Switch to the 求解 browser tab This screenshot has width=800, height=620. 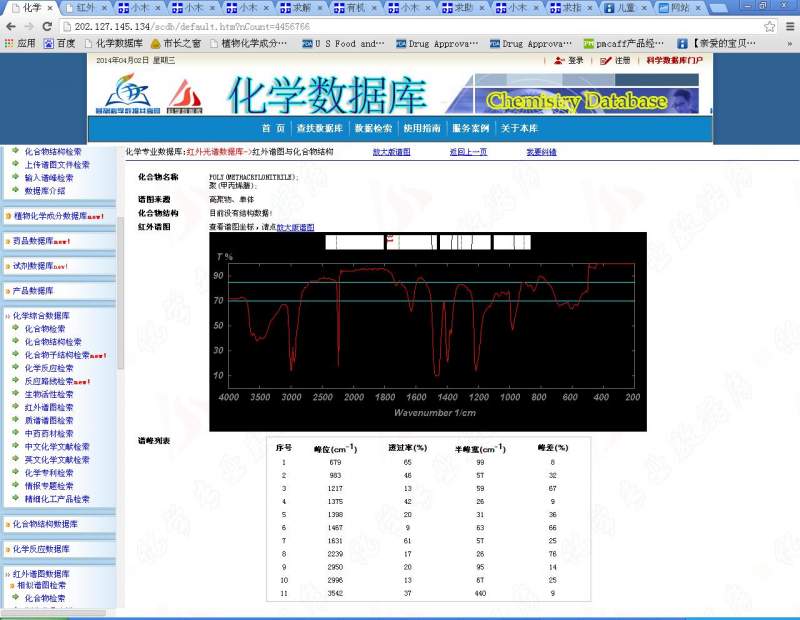(x=301, y=8)
